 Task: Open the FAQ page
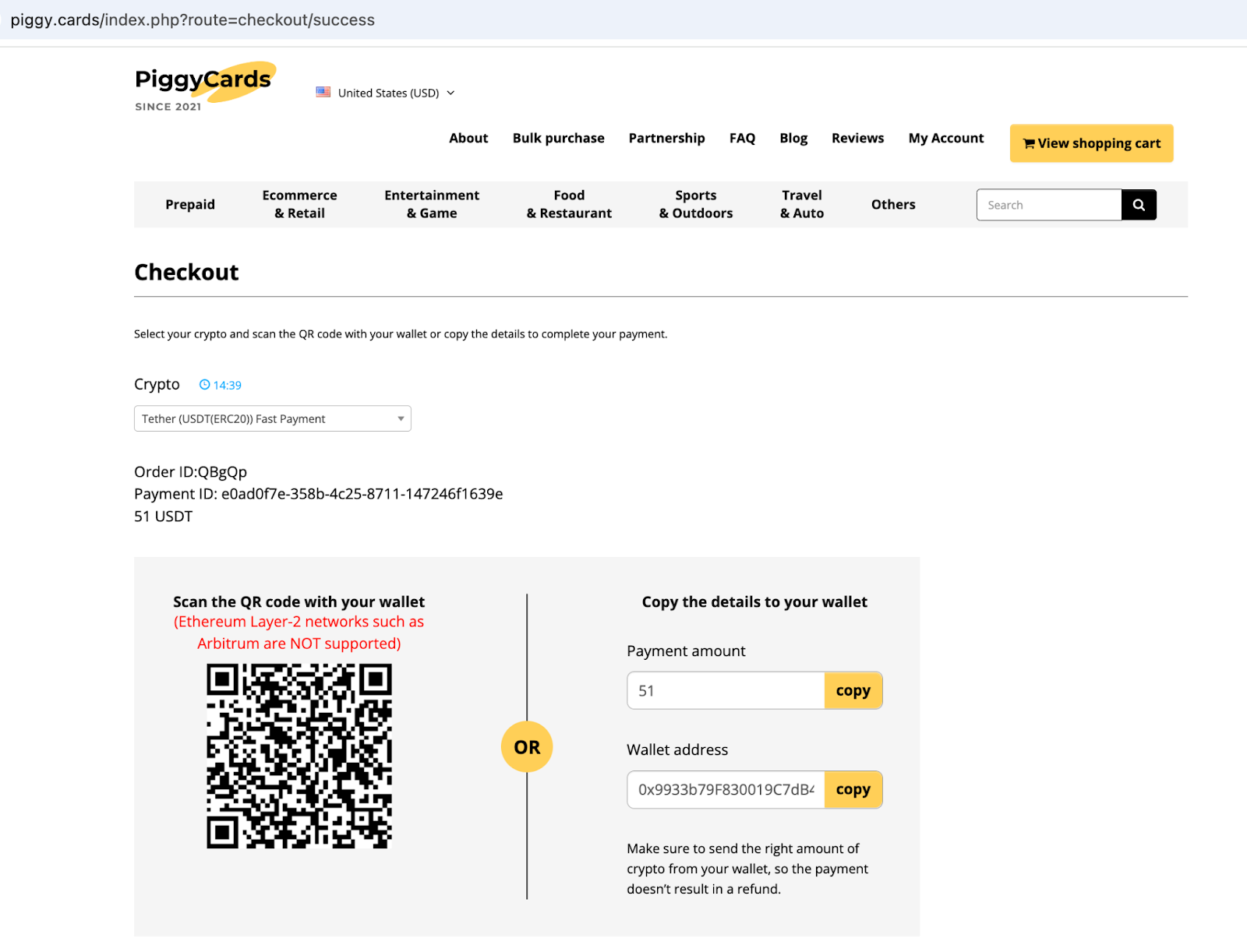[742, 138]
